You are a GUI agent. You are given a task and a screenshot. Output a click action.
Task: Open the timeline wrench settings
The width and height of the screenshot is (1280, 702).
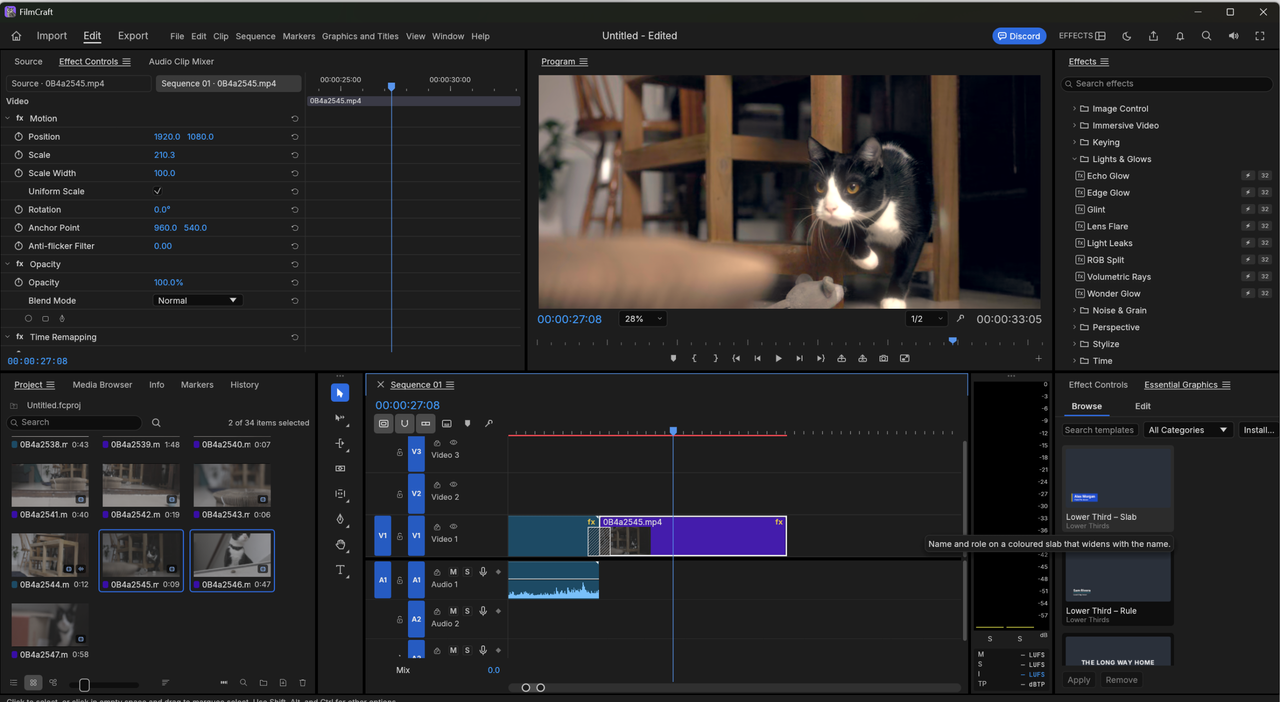tap(488, 424)
